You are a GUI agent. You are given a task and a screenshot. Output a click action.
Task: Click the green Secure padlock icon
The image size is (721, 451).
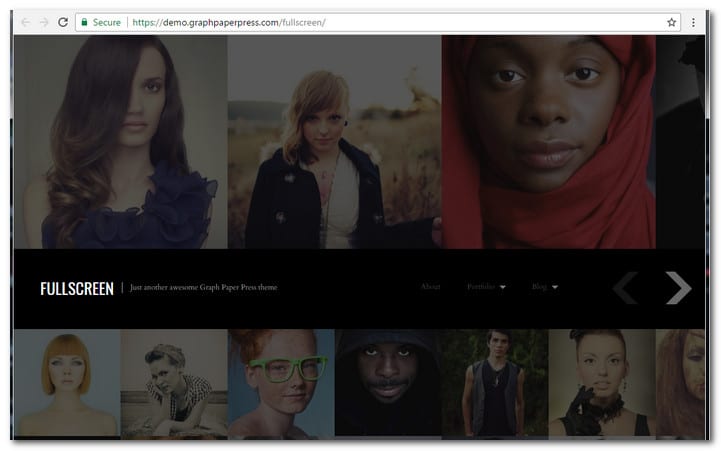(85, 22)
